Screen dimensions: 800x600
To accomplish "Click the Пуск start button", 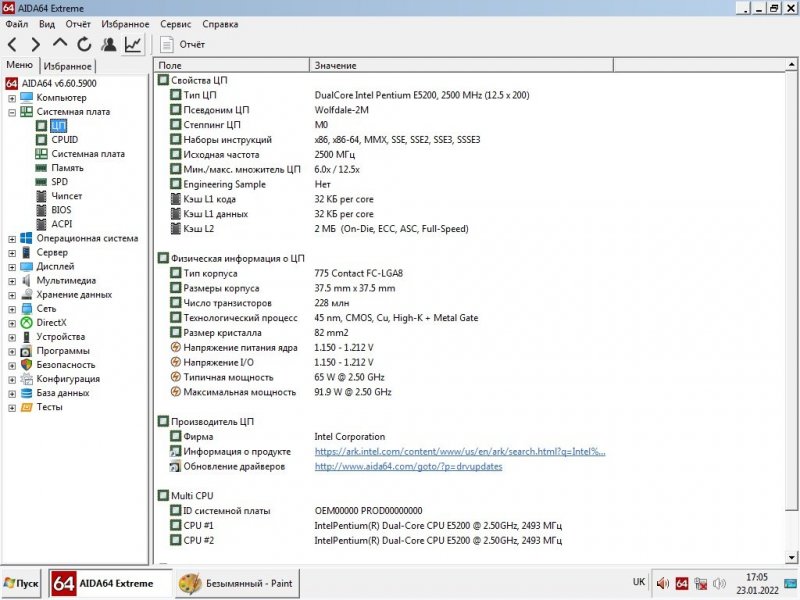I will click(x=22, y=583).
